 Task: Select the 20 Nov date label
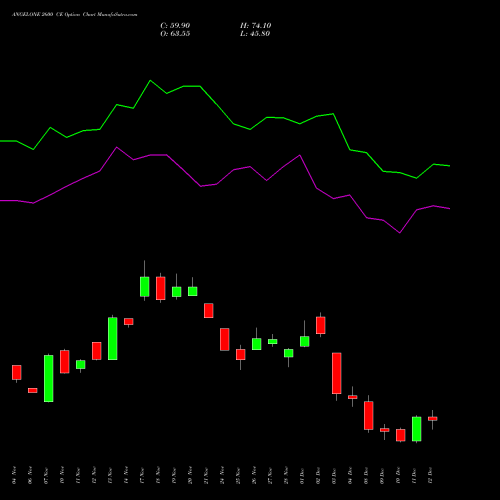[190, 475]
